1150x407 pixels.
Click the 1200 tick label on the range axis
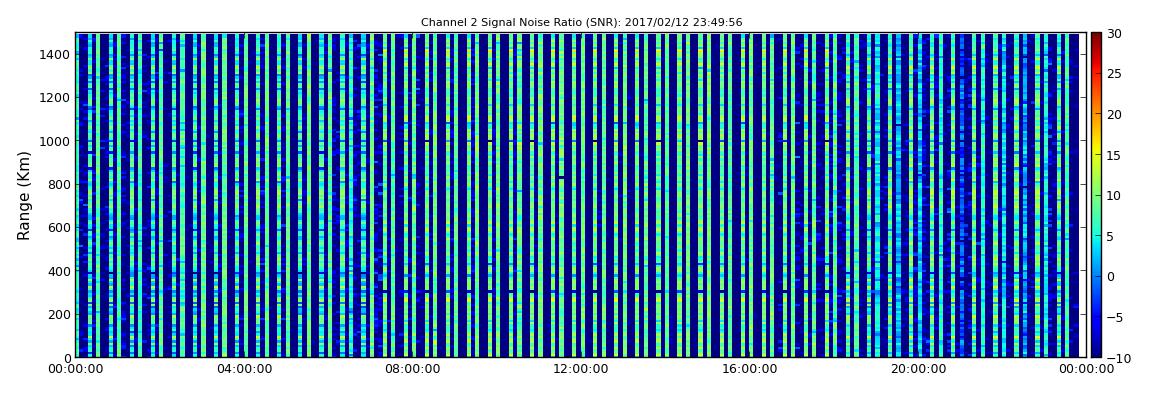tap(55, 98)
